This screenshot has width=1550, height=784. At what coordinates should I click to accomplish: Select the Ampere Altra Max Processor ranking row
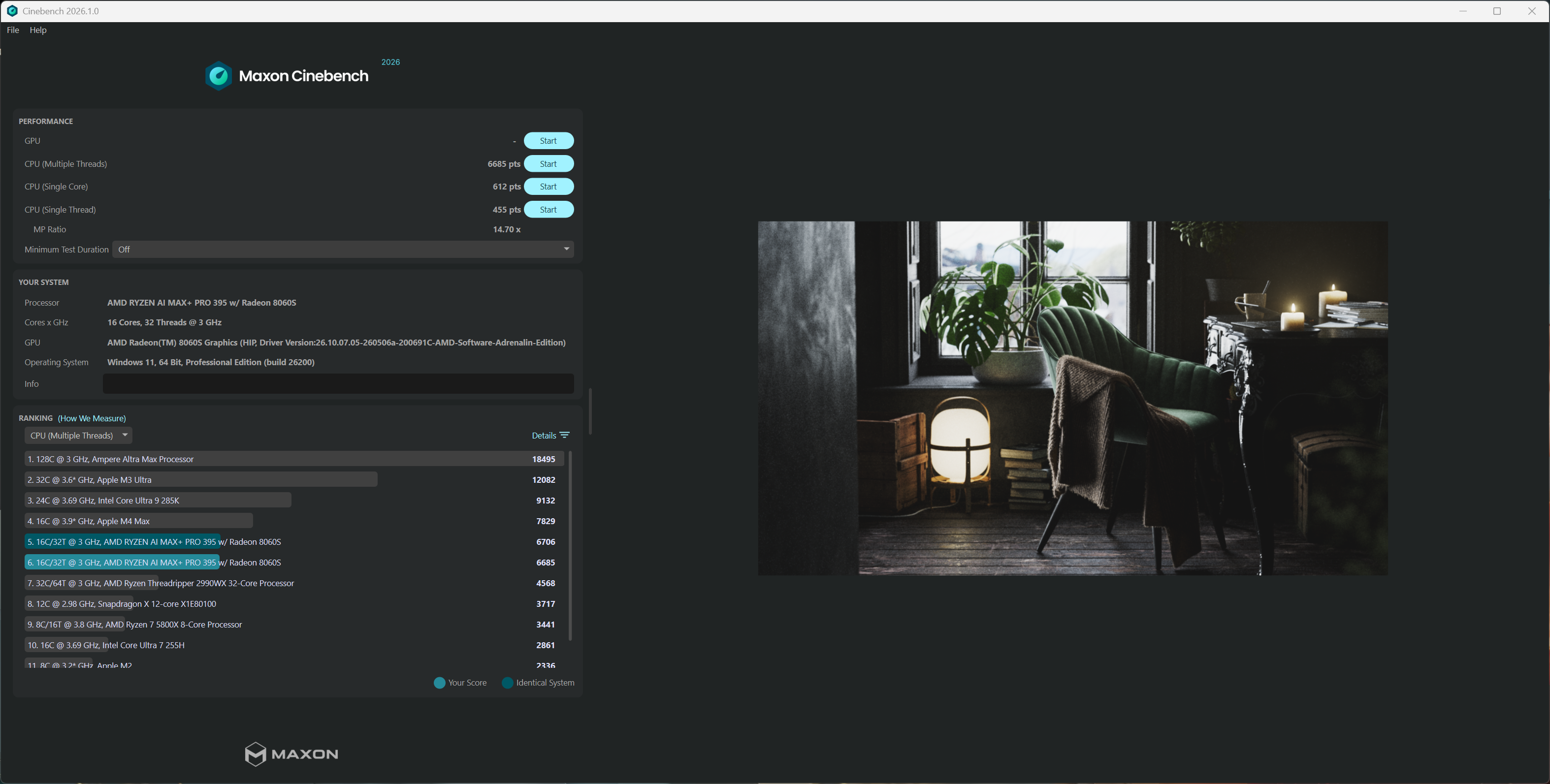(x=294, y=459)
